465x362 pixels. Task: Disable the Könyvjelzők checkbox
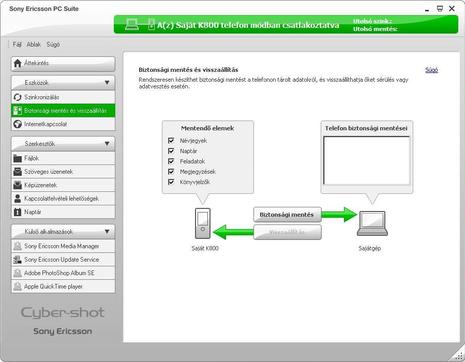[171, 182]
